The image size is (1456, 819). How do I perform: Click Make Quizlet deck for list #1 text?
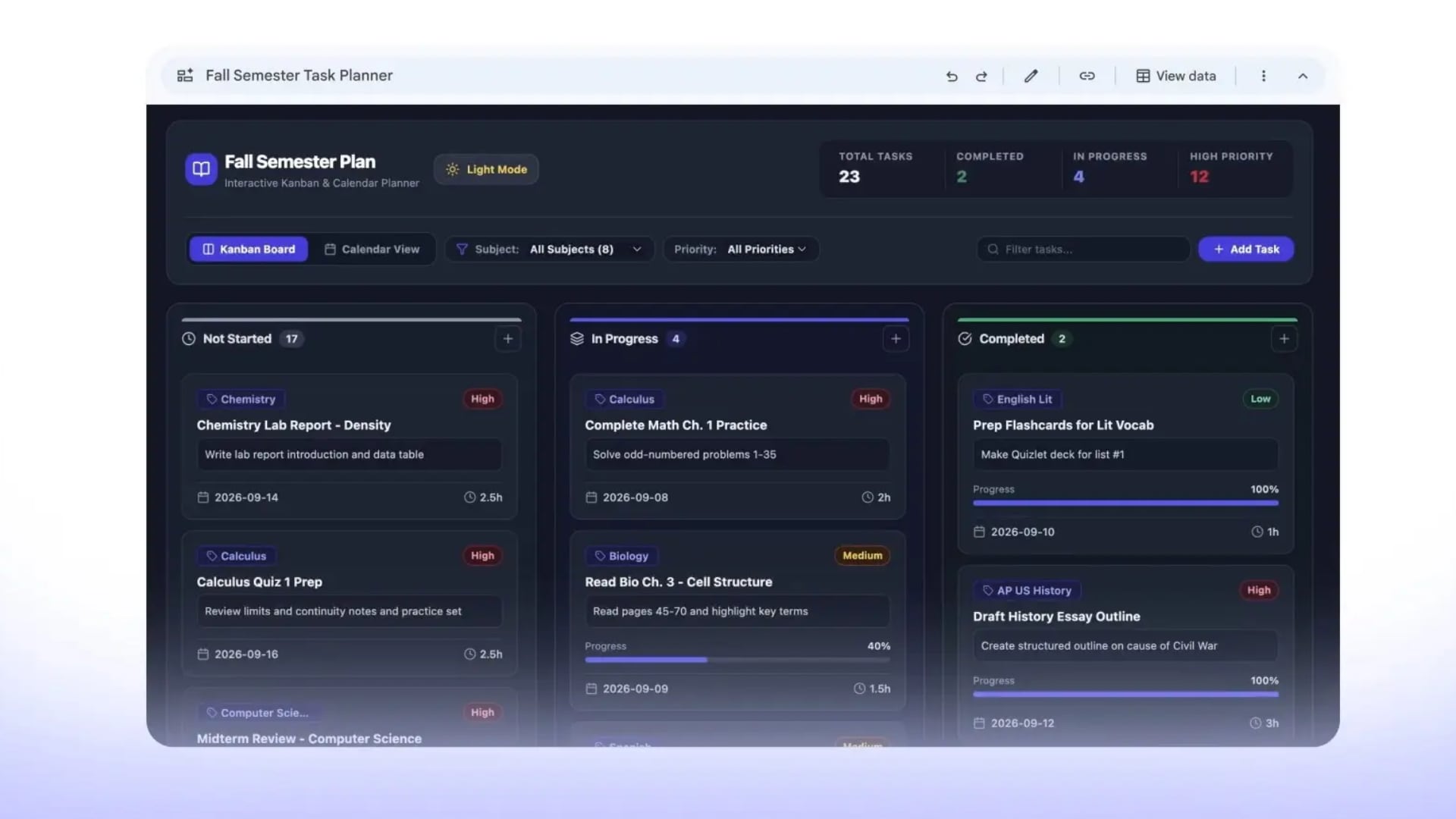click(x=1053, y=455)
